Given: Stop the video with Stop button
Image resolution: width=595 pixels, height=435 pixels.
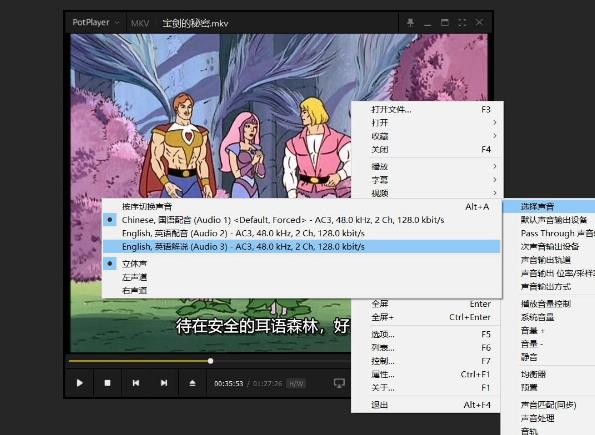Looking at the screenshot, I should (108, 383).
